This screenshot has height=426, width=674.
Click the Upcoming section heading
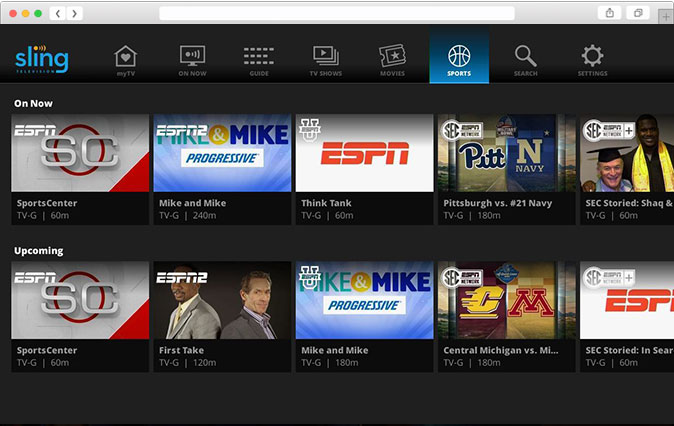pyautogui.click(x=39, y=251)
